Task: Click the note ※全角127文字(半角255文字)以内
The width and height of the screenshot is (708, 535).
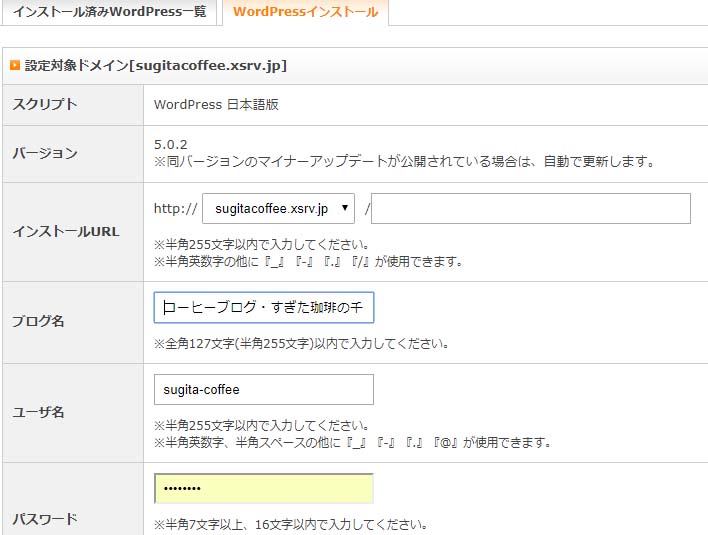Action: coord(302,344)
